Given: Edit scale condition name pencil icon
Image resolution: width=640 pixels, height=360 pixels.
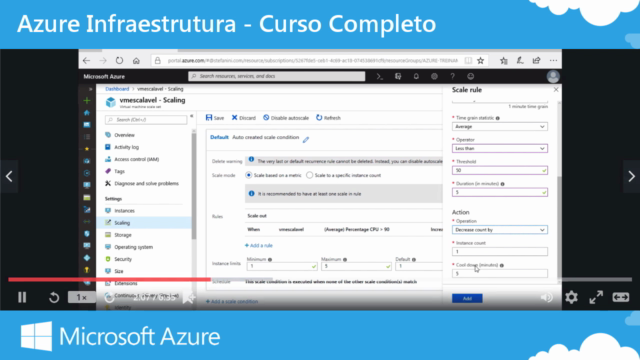Looking at the screenshot, I should pos(306,140).
